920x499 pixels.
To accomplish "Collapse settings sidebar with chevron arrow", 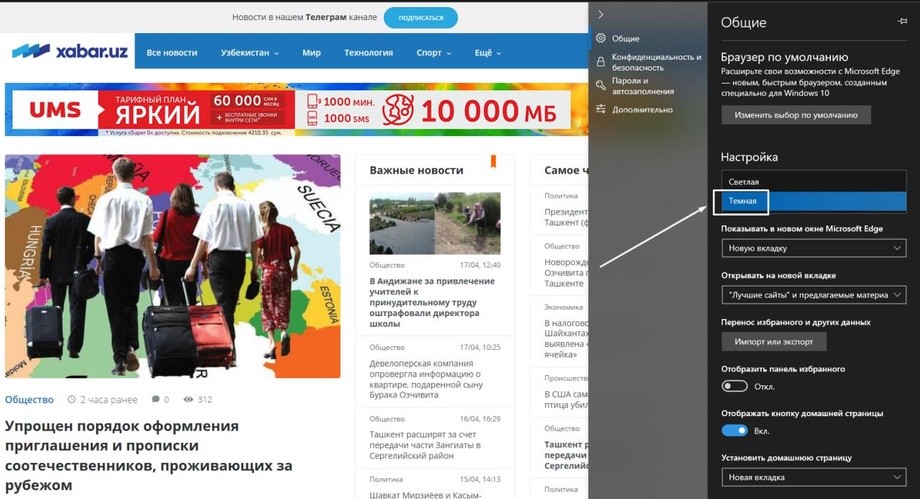I will click(x=601, y=15).
